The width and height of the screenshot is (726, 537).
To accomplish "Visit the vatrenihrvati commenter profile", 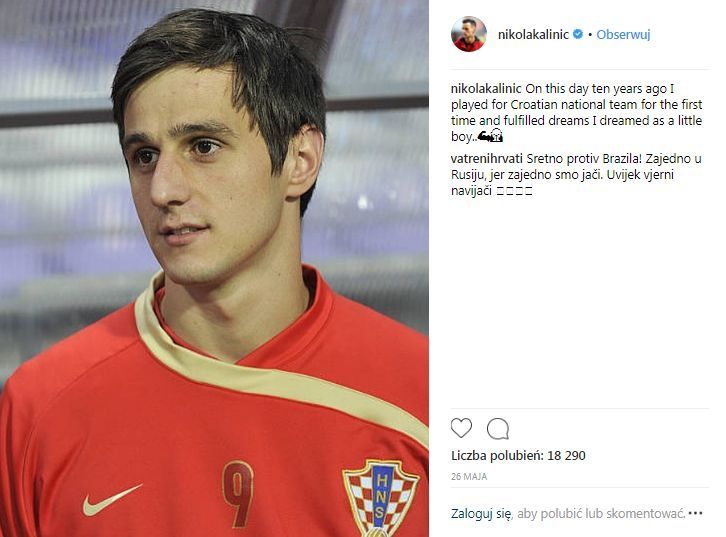I will click(x=487, y=159).
